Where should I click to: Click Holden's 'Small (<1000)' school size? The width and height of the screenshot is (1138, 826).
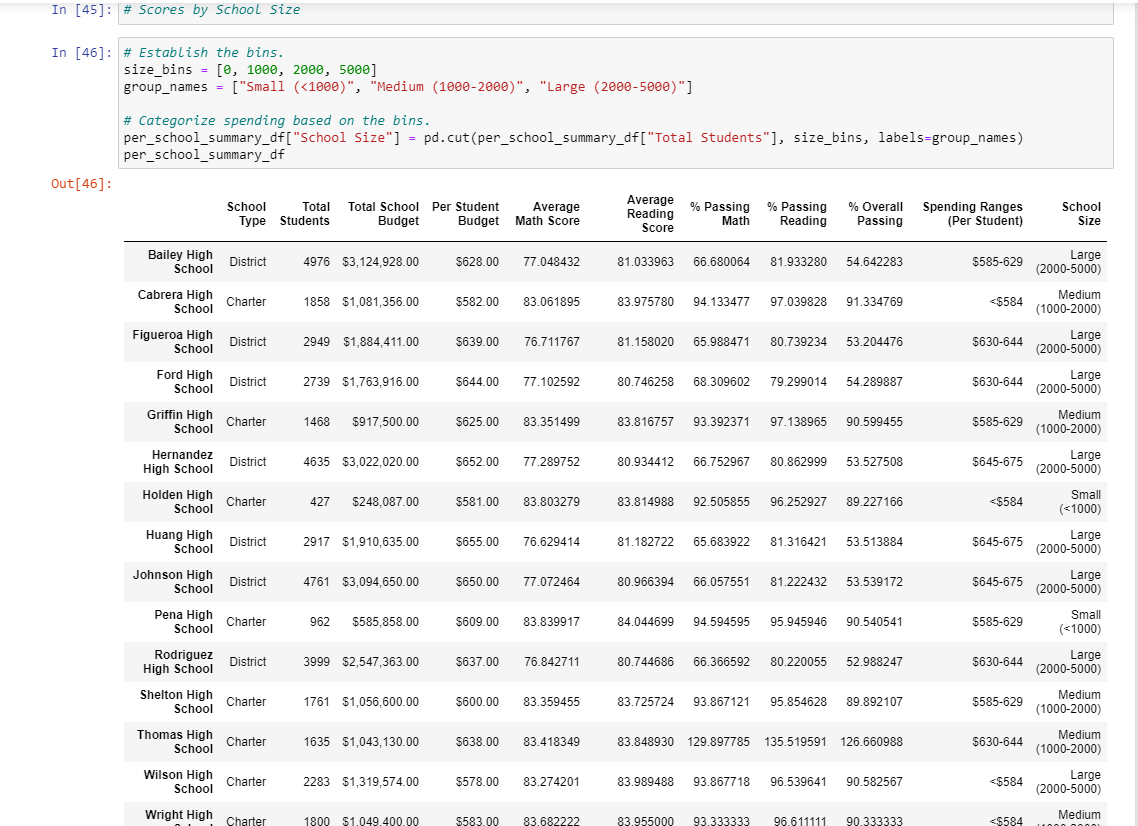[1080, 502]
